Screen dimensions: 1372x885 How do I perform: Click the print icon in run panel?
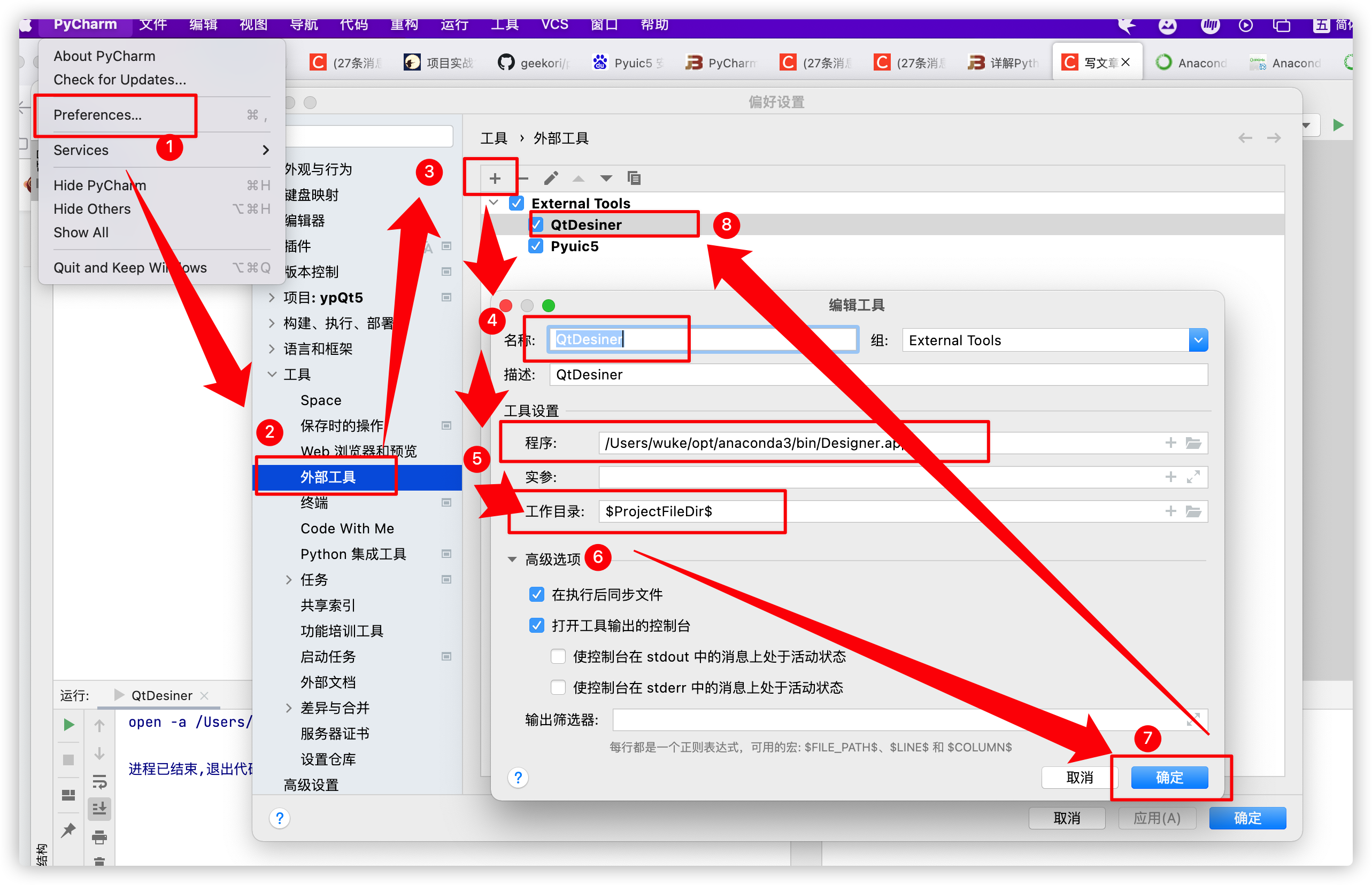point(99,837)
